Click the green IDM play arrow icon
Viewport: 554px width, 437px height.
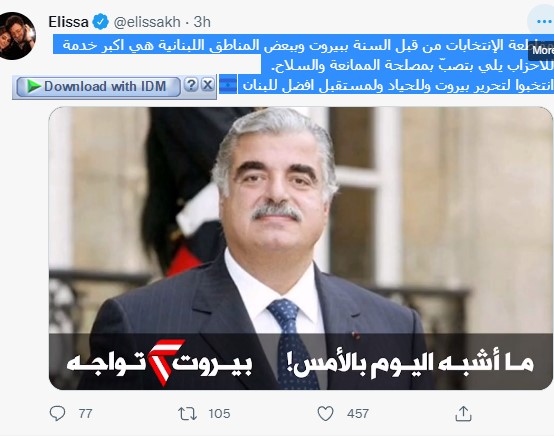click(x=34, y=87)
